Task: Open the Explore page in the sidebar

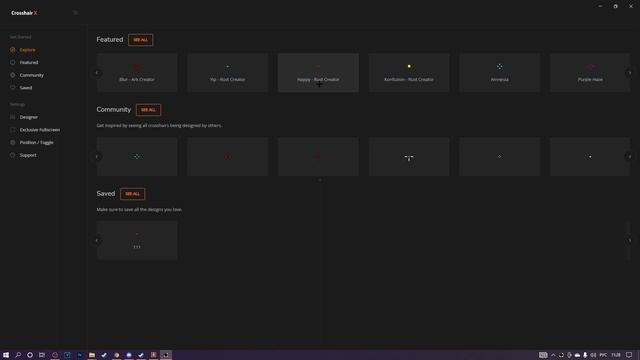Action: pyautogui.click(x=23, y=50)
